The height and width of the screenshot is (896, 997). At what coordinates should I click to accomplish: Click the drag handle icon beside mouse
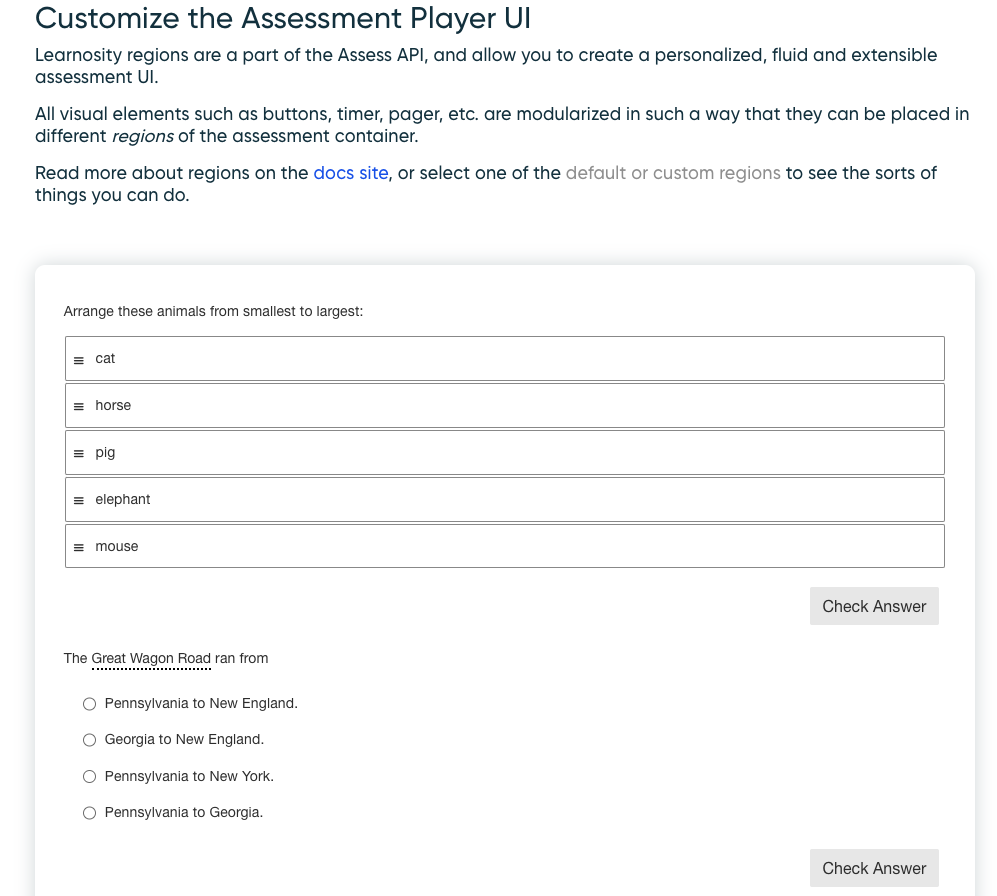[79, 546]
